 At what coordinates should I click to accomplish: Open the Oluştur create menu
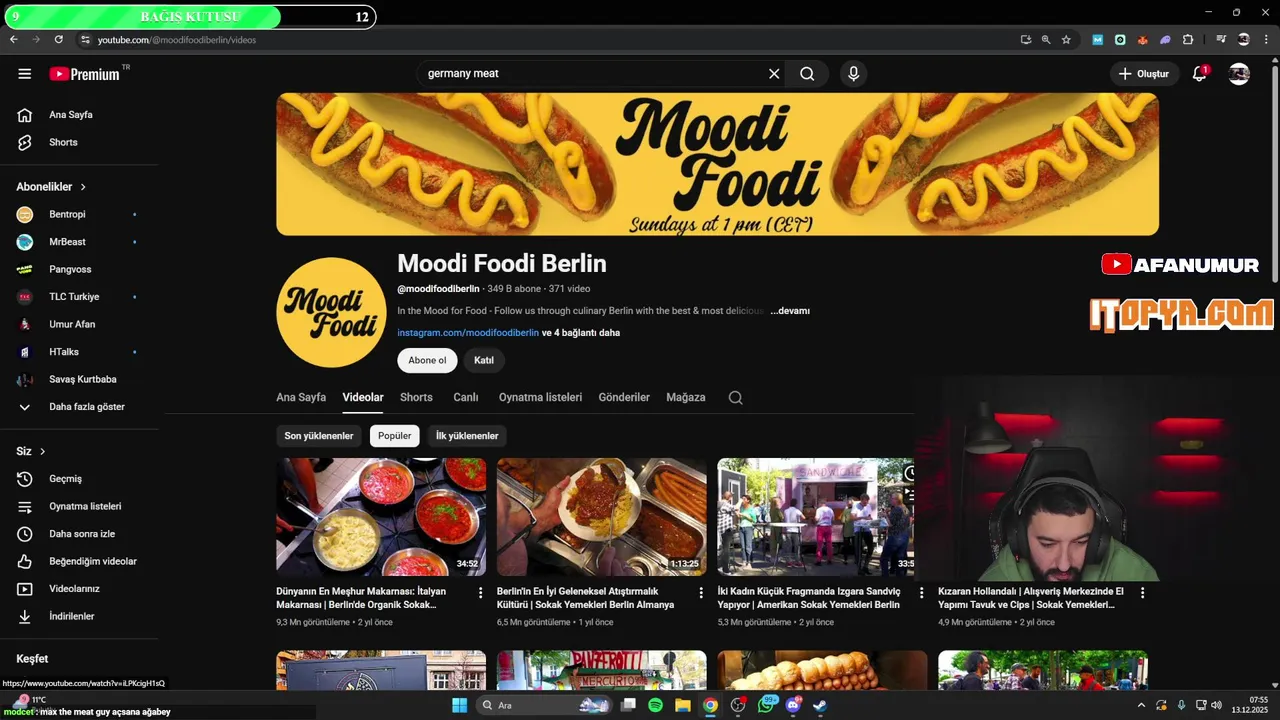point(1144,74)
